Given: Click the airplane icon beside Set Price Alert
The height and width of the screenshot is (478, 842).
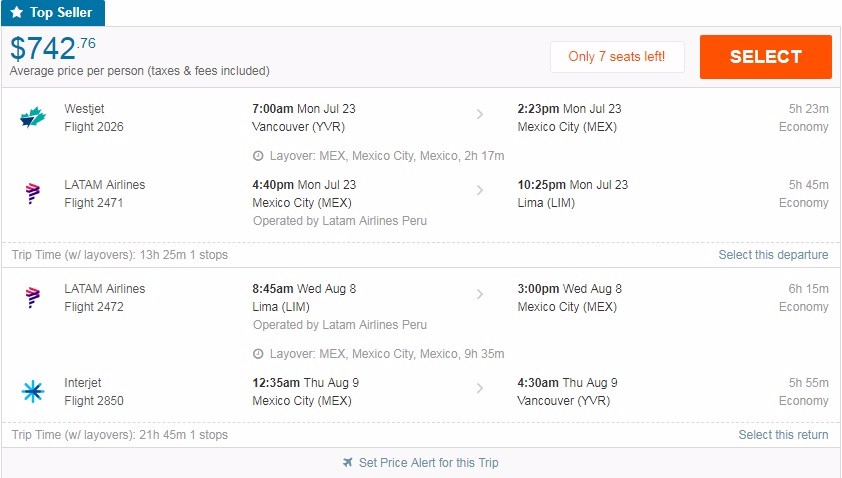Looking at the screenshot, I should 347,463.
